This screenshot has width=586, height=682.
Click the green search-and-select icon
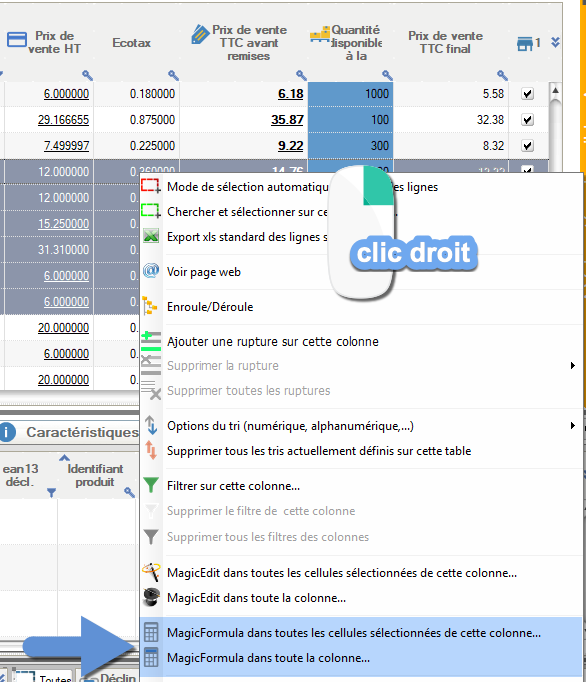(x=151, y=211)
